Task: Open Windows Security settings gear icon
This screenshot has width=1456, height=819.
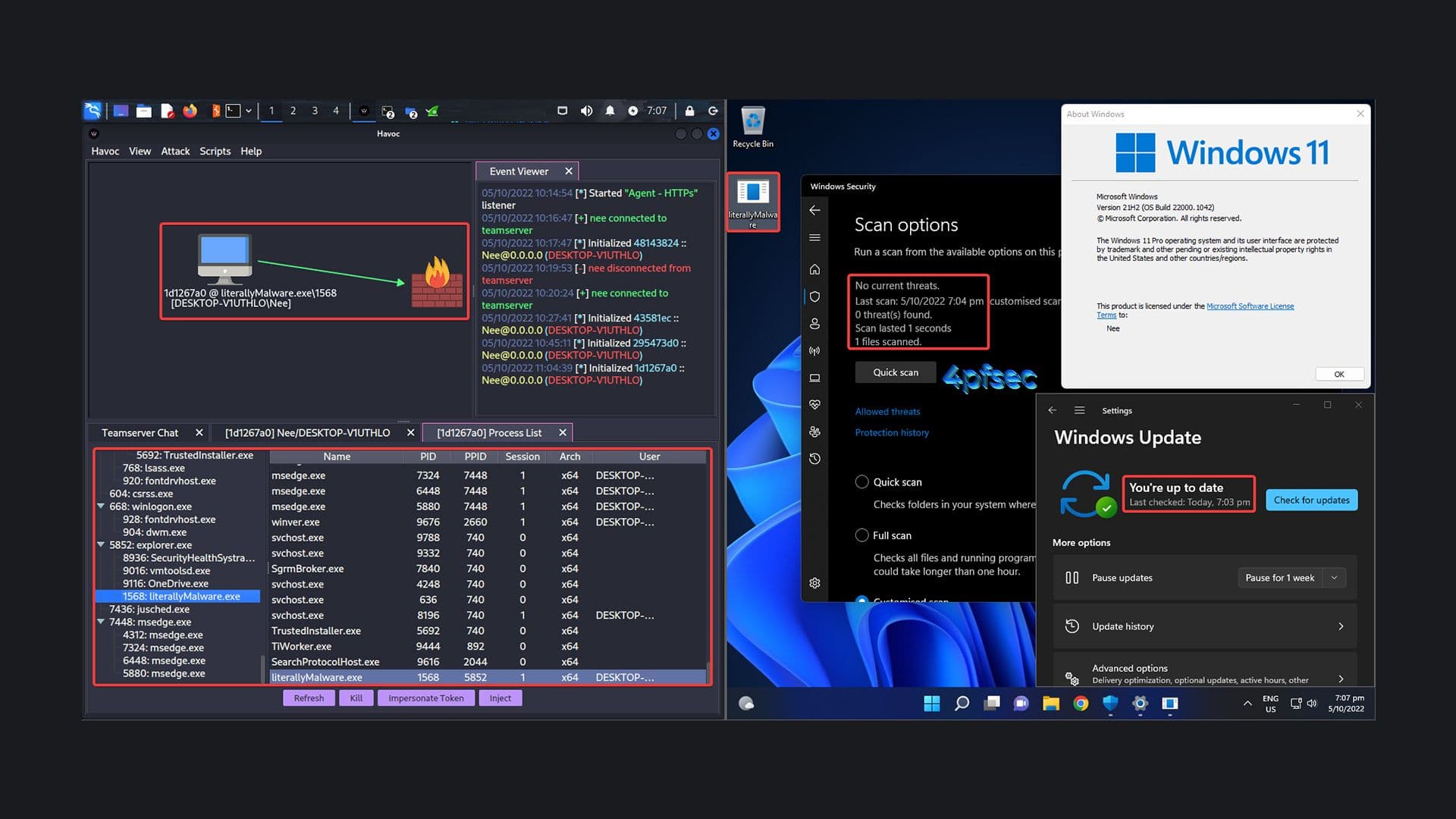Action: [814, 583]
